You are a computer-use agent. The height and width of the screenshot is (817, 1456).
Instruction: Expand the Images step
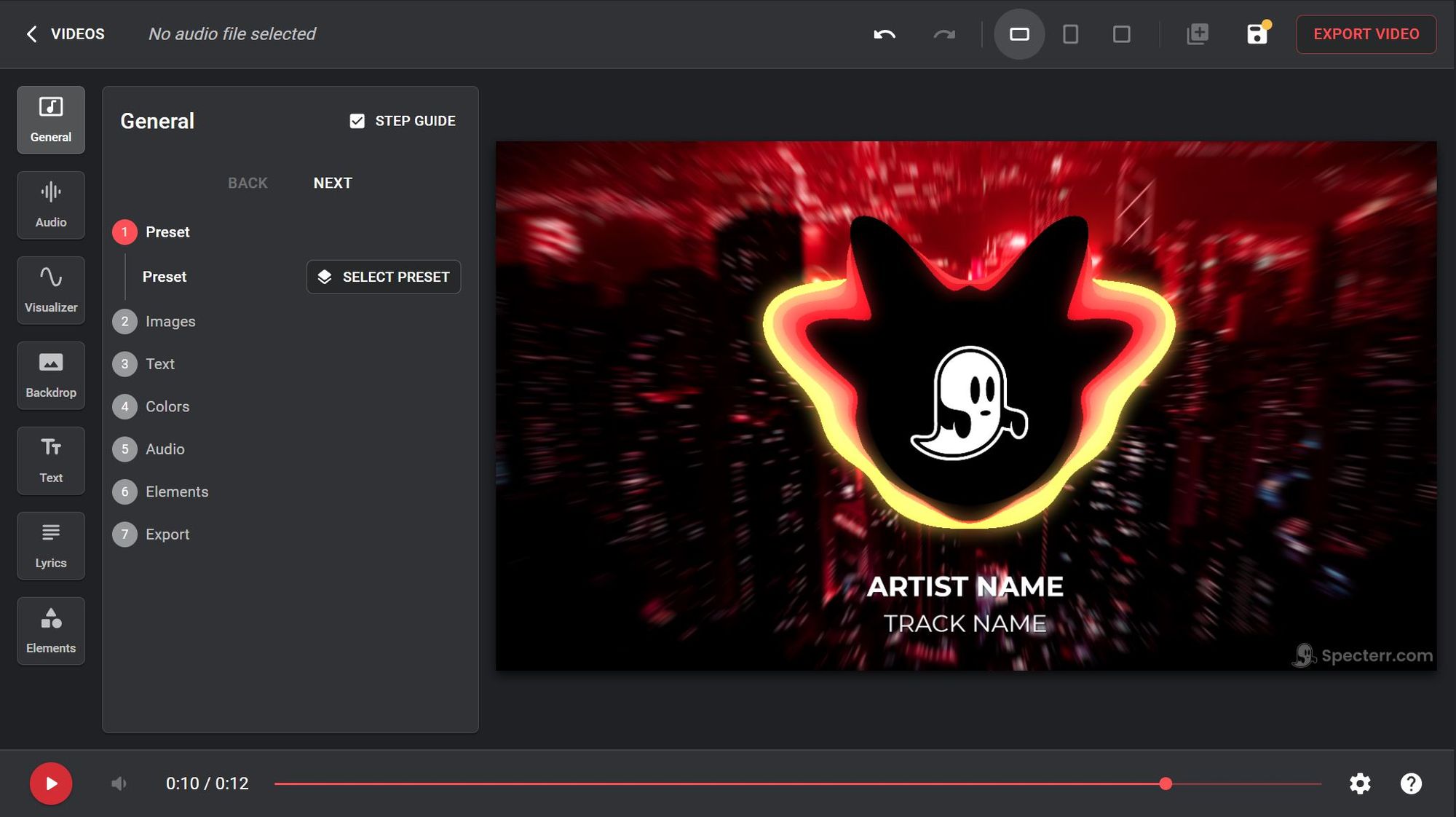click(x=170, y=321)
